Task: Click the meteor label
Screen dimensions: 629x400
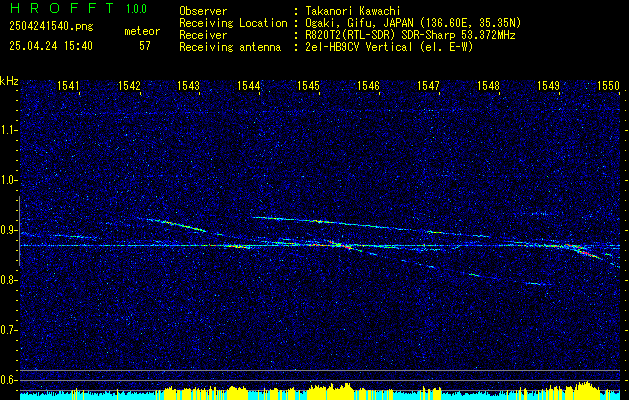Action: click(142, 31)
